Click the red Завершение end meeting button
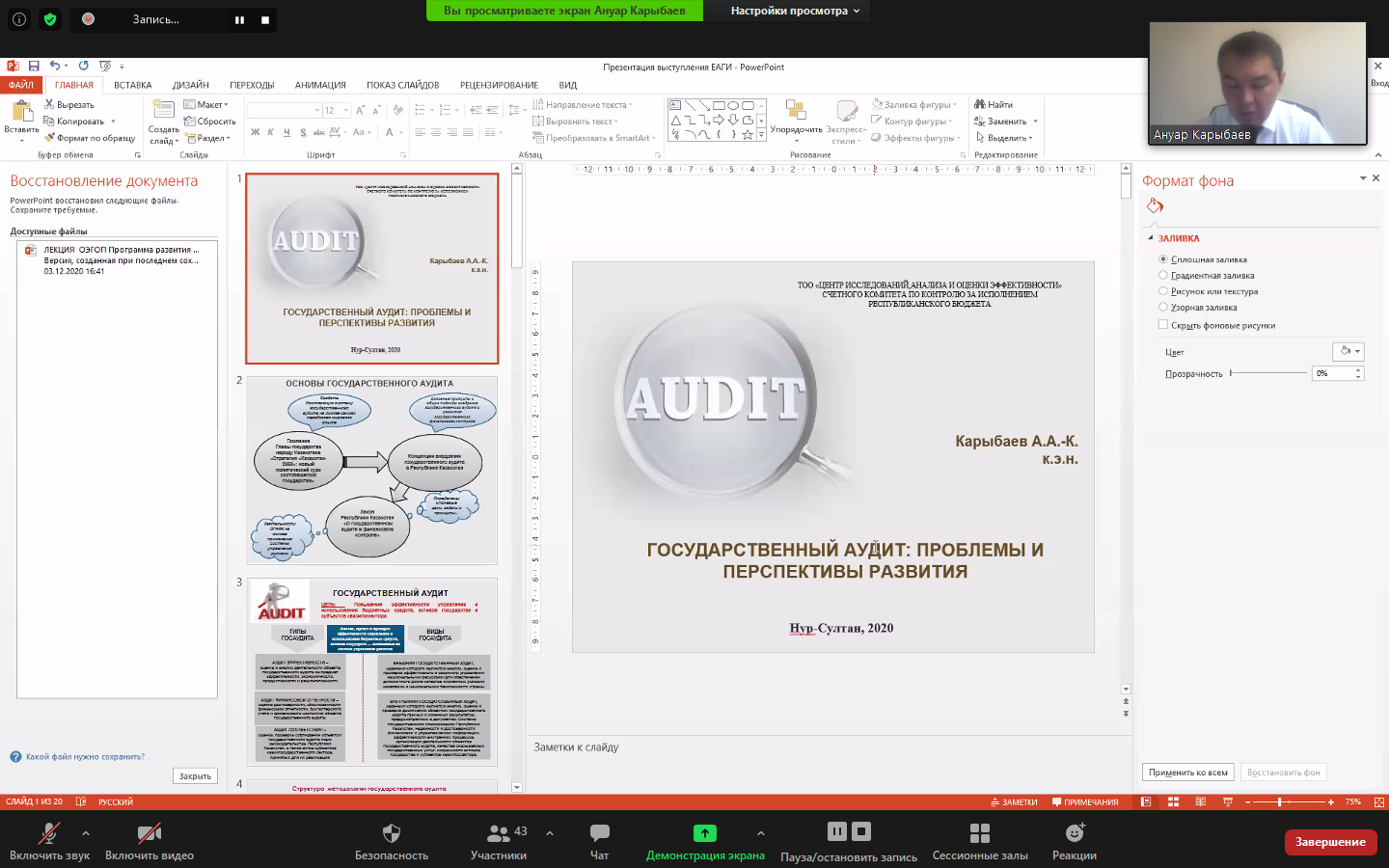 pyautogui.click(x=1330, y=842)
